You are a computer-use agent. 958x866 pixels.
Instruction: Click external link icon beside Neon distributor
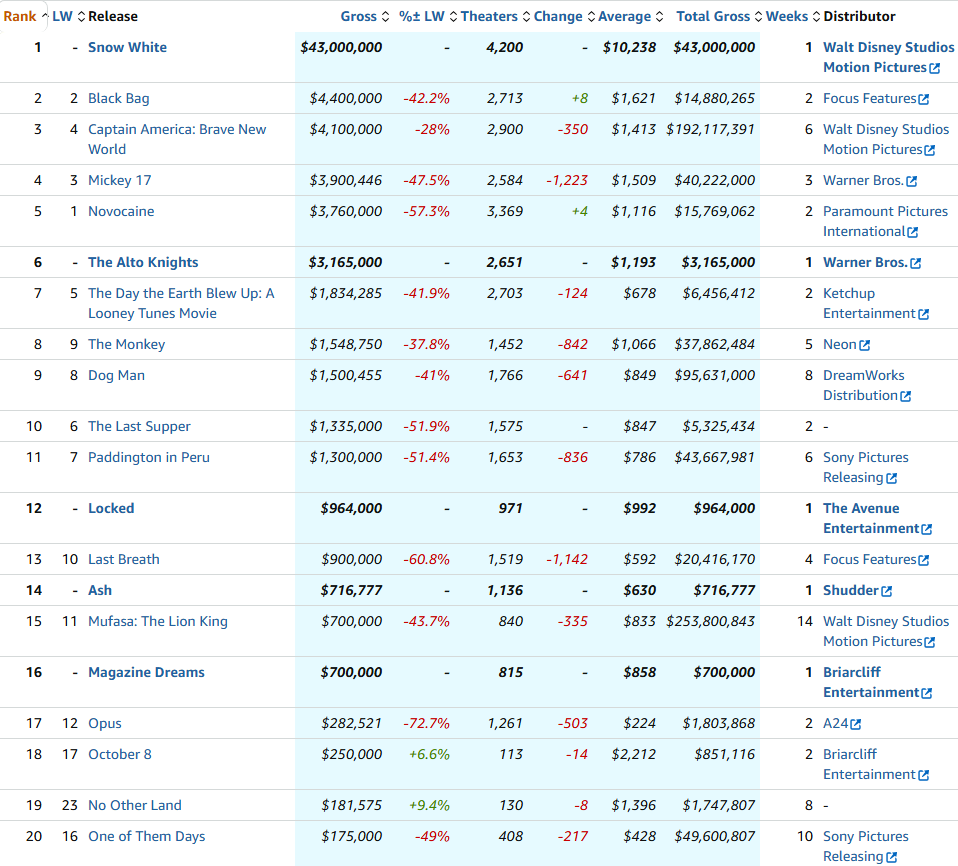[864, 345]
